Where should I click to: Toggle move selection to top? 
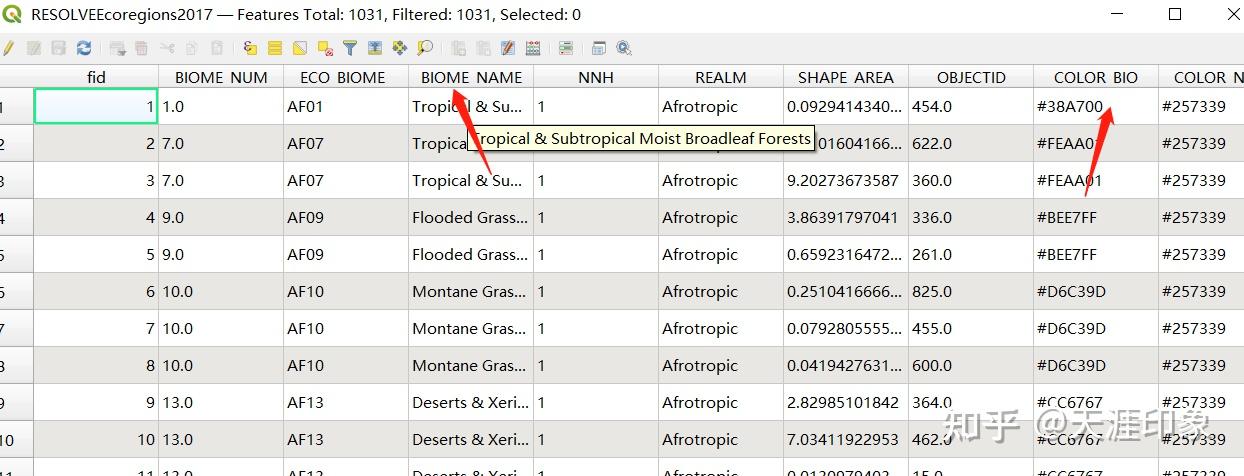tap(375, 47)
